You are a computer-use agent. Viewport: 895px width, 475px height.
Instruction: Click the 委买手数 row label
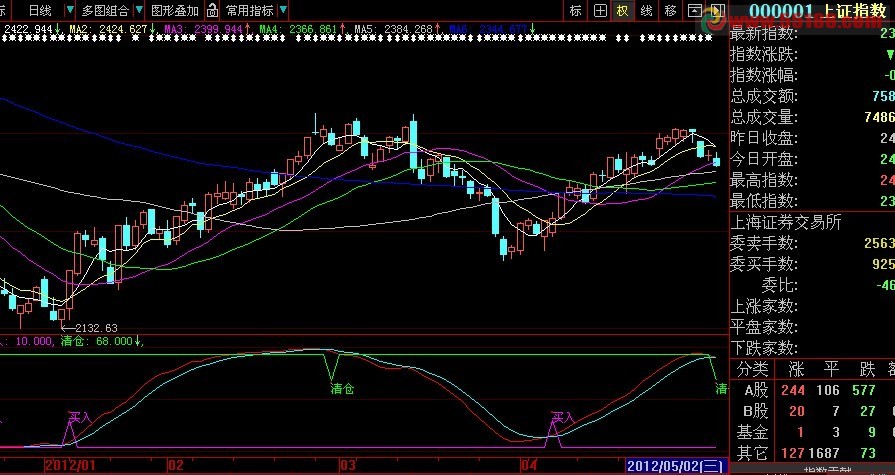764,264
